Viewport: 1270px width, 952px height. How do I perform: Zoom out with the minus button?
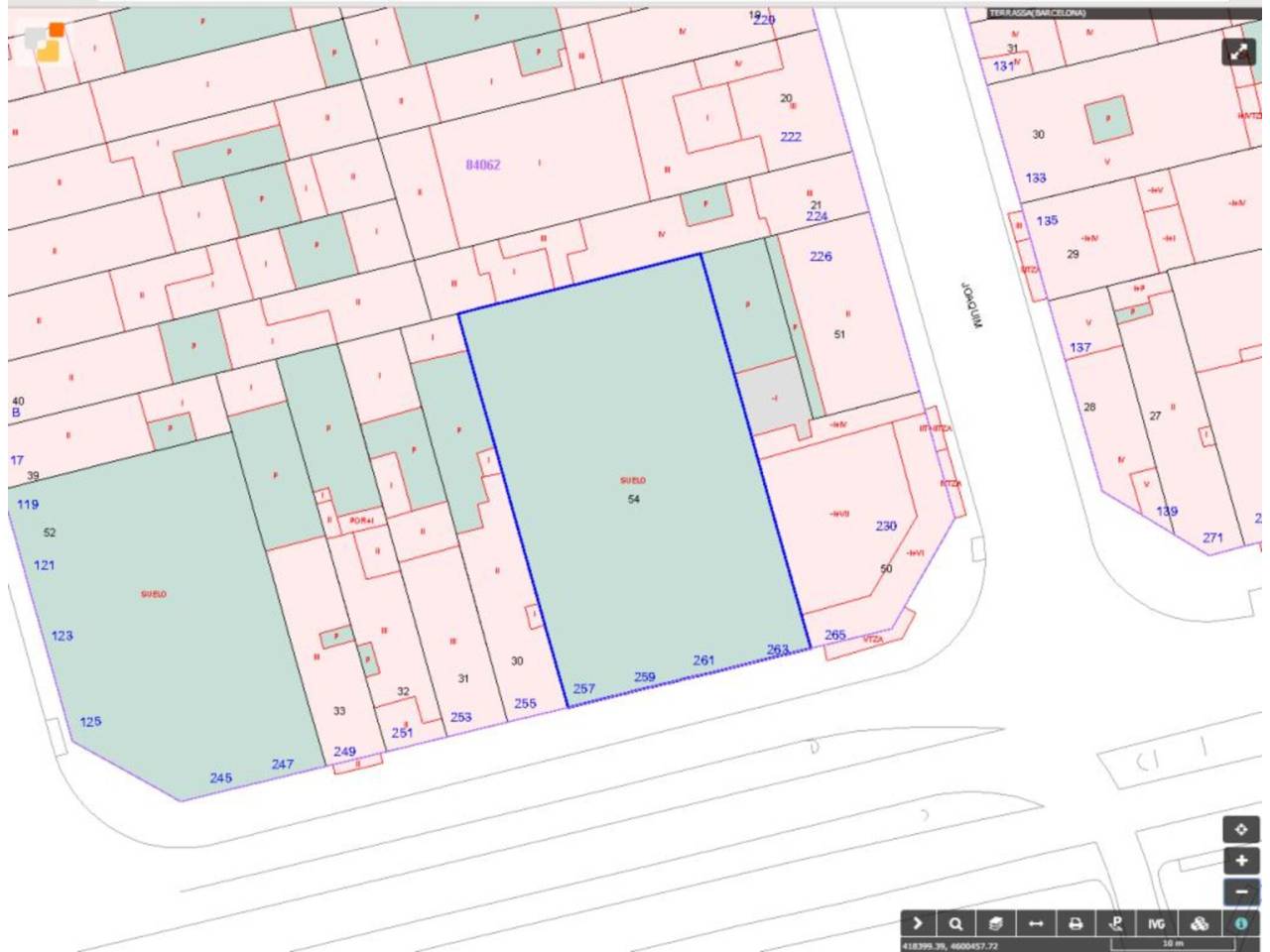1240,892
